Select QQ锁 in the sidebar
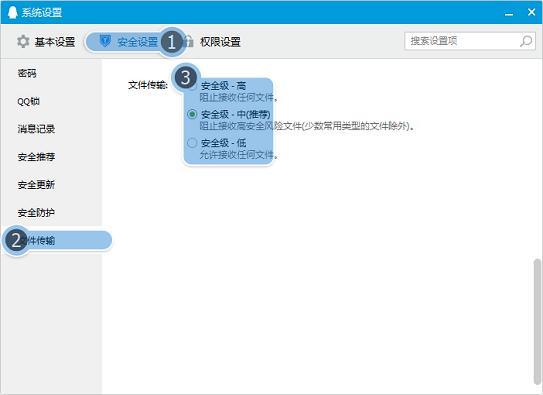 click(x=28, y=101)
